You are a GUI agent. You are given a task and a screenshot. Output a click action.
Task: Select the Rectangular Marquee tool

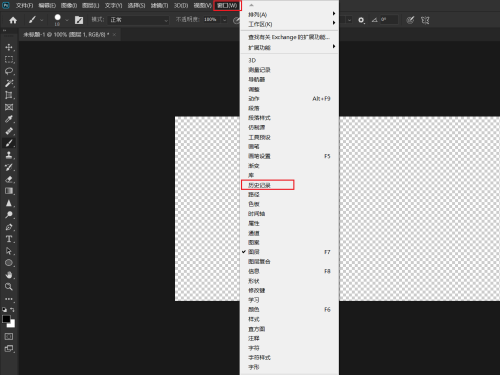(9, 59)
